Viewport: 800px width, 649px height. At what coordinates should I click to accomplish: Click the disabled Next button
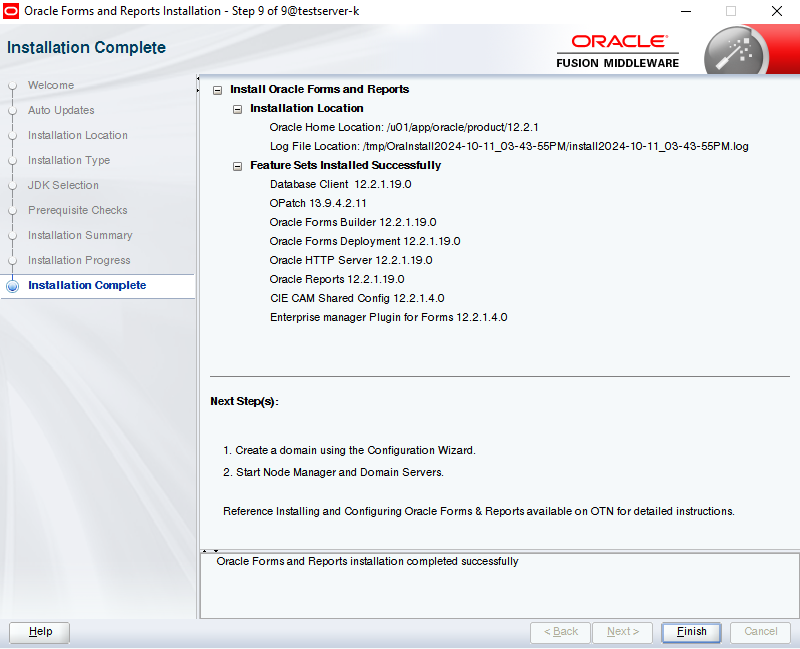tap(622, 632)
